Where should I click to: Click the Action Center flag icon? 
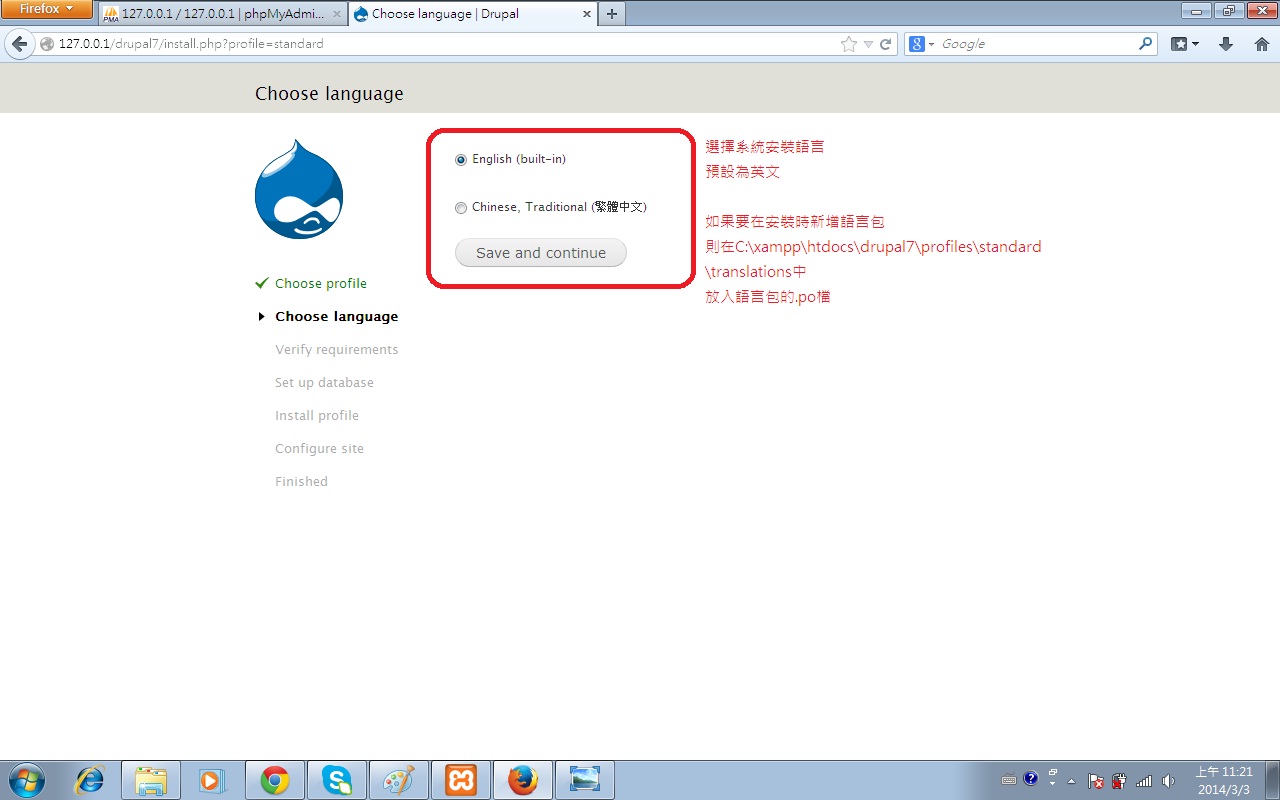1096,781
